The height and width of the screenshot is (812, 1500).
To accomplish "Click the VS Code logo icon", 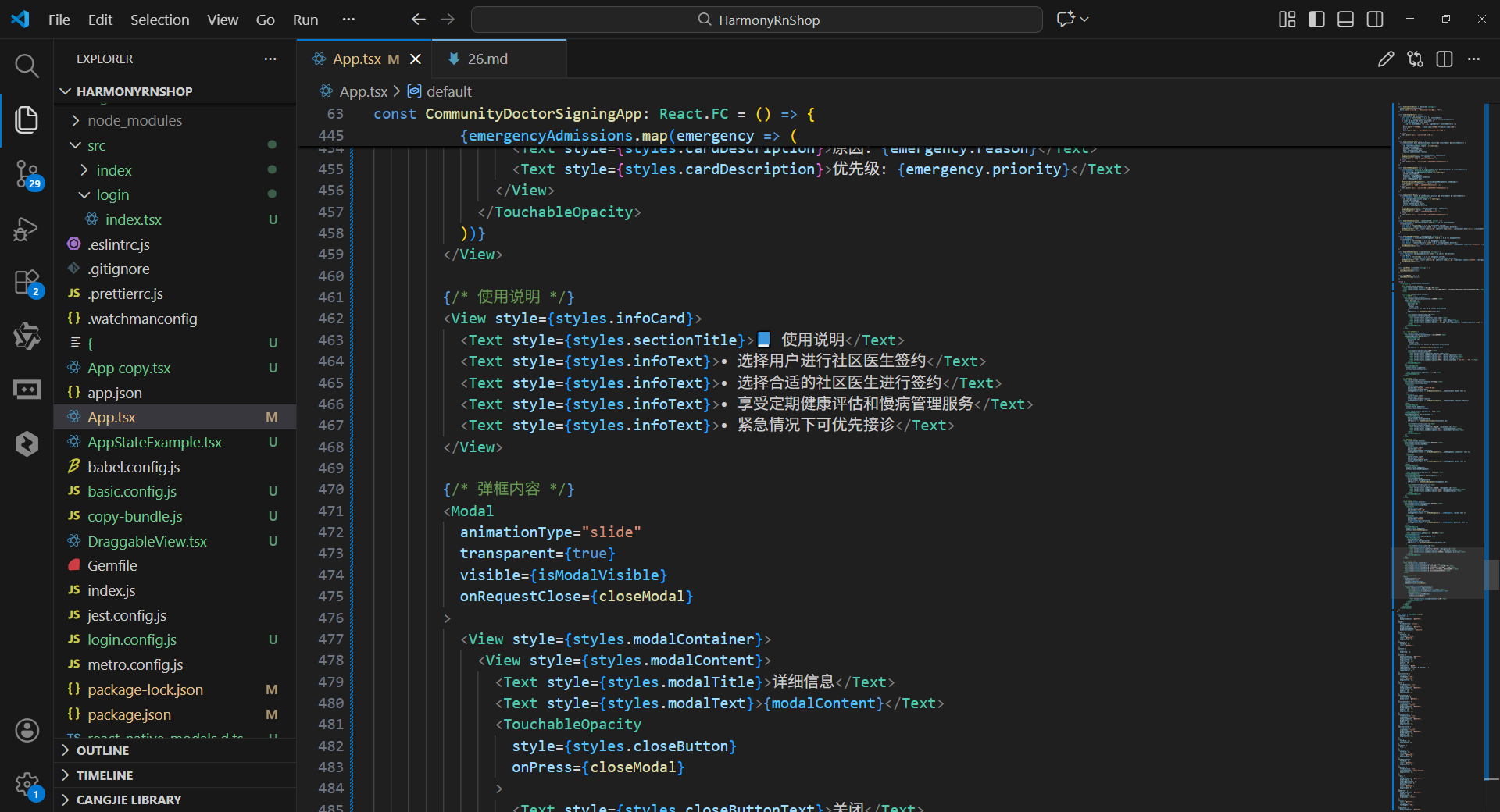I will (20, 20).
